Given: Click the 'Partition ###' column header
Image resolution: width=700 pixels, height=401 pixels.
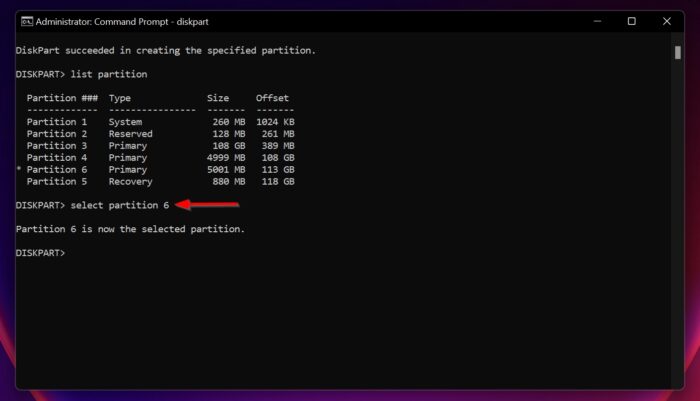Looking at the screenshot, I should click(x=62, y=98).
